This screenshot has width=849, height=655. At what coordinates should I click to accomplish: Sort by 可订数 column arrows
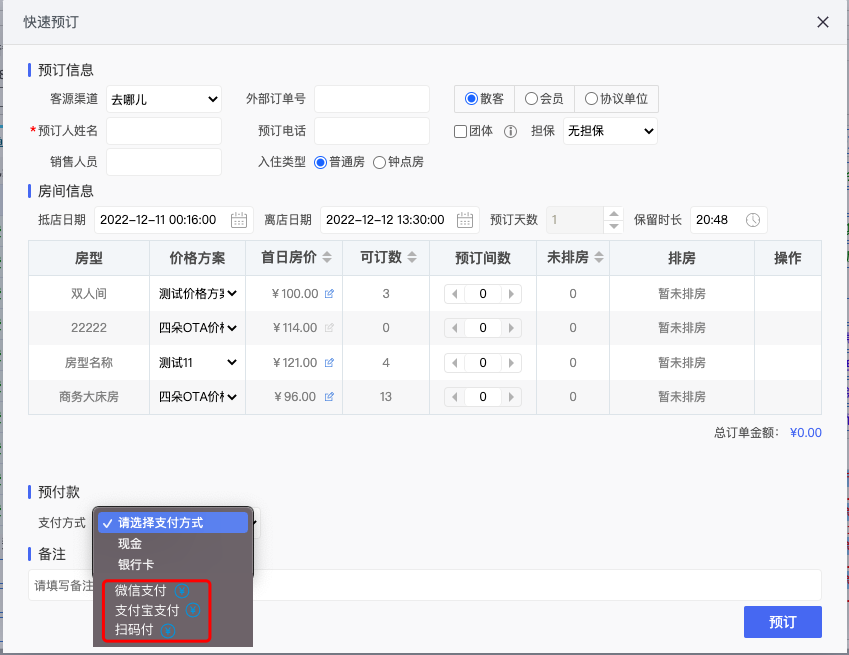click(412, 257)
